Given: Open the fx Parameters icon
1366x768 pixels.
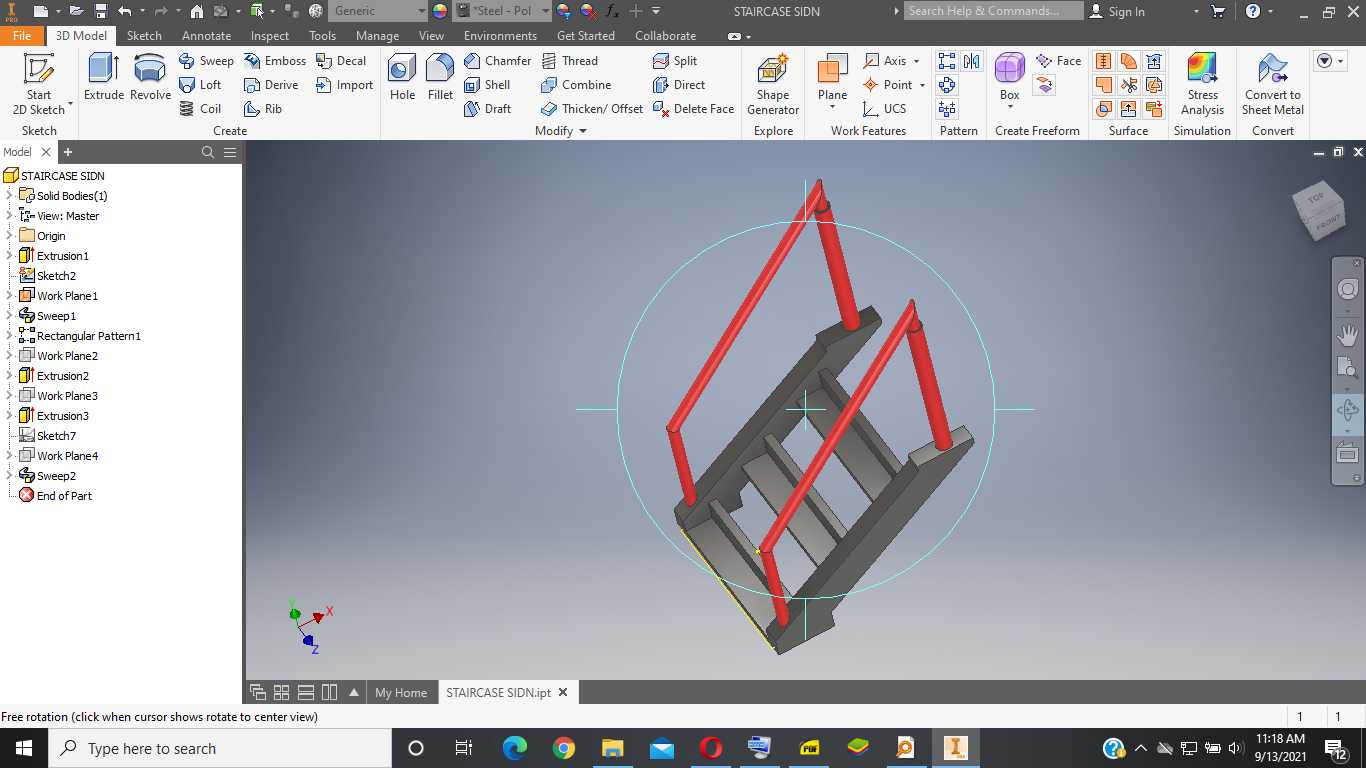Looking at the screenshot, I should pos(611,11).
